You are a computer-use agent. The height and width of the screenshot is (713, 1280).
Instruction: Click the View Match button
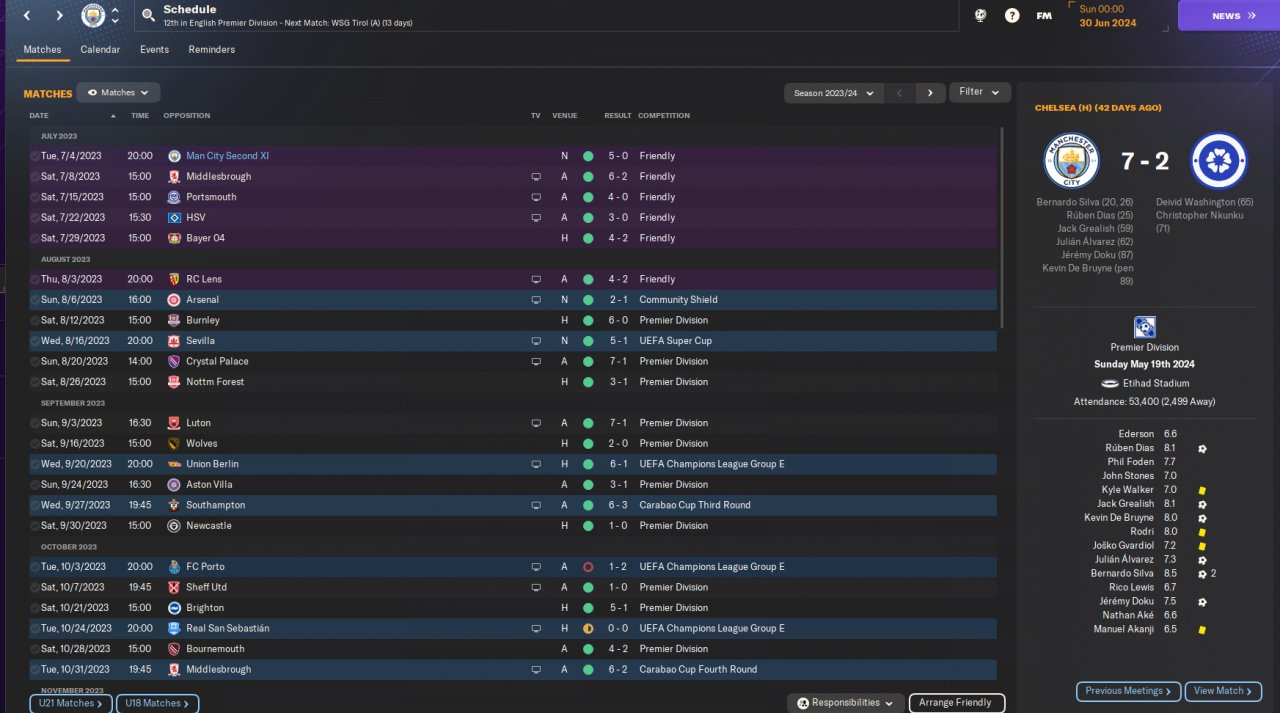1223,691
